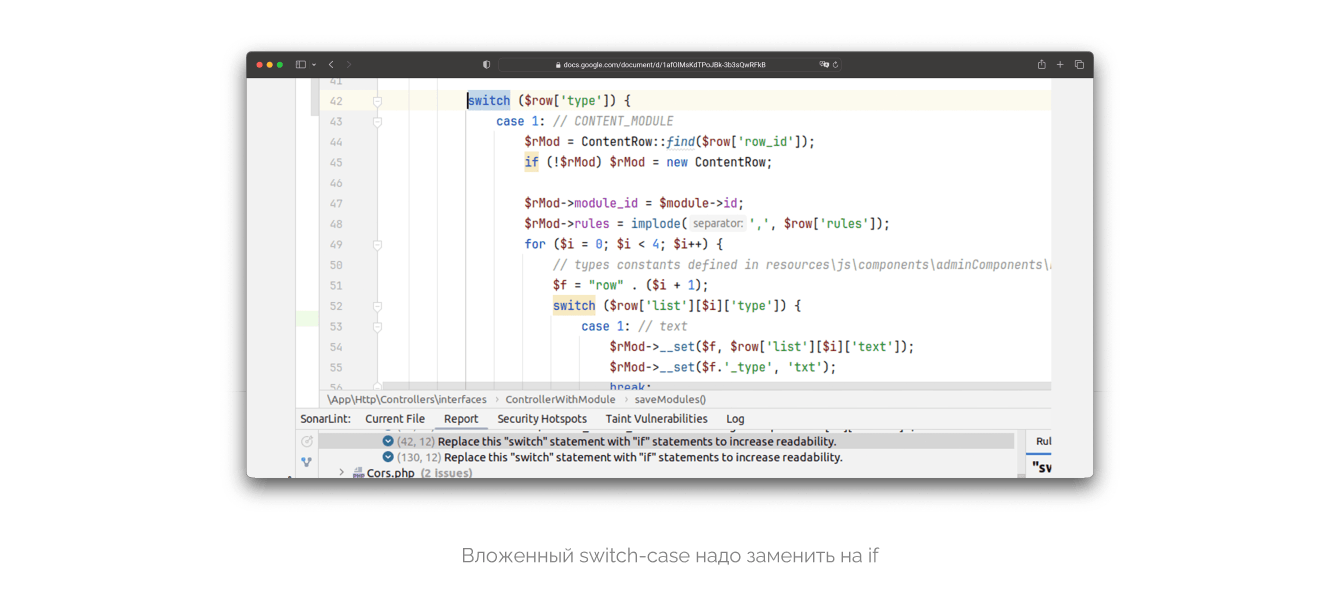Open the privacy shield report icon
Image resolution: width=1340 pixels, height=612 pixels.
pyautogui.click(x=487, y=65)
